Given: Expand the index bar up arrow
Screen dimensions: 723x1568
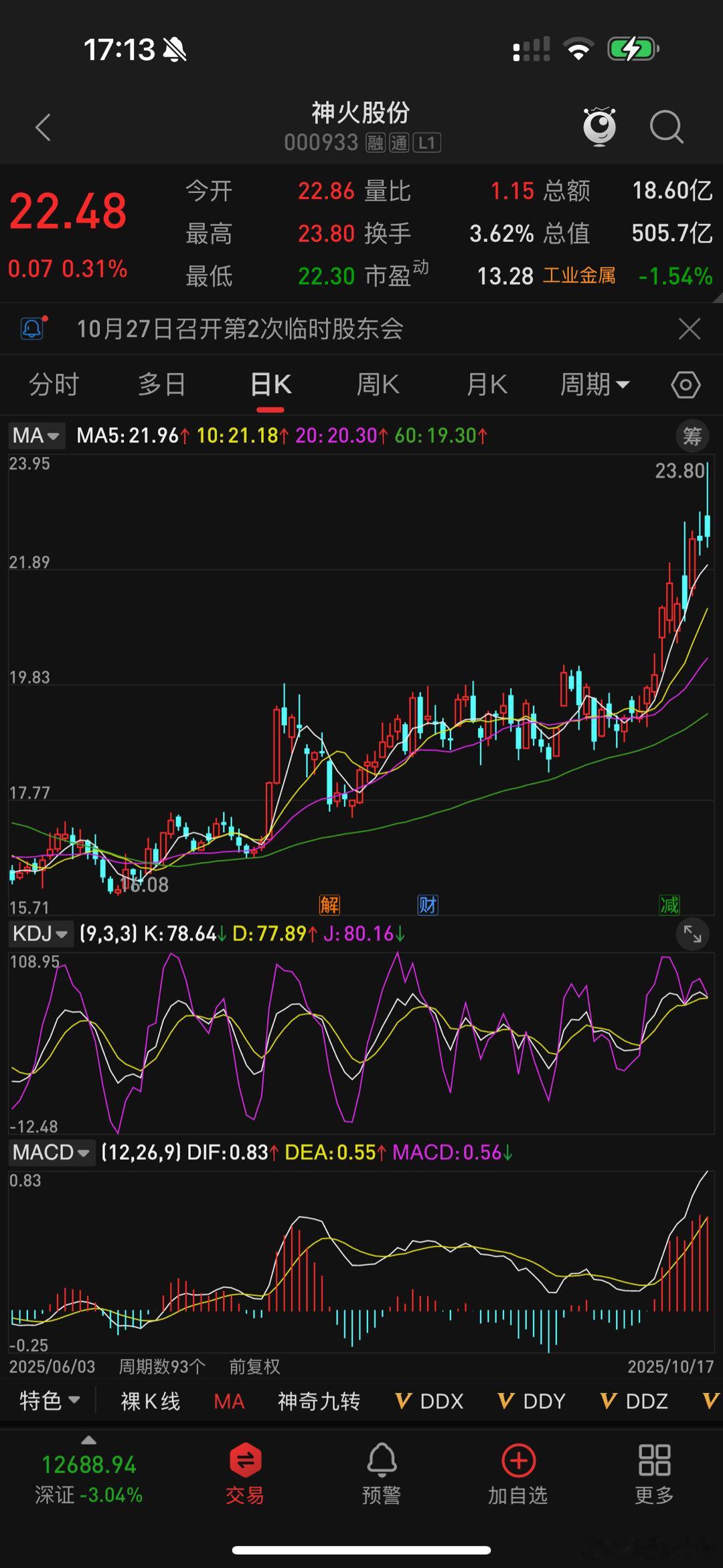Looking at the screenshot, I should pos(88,1440).
